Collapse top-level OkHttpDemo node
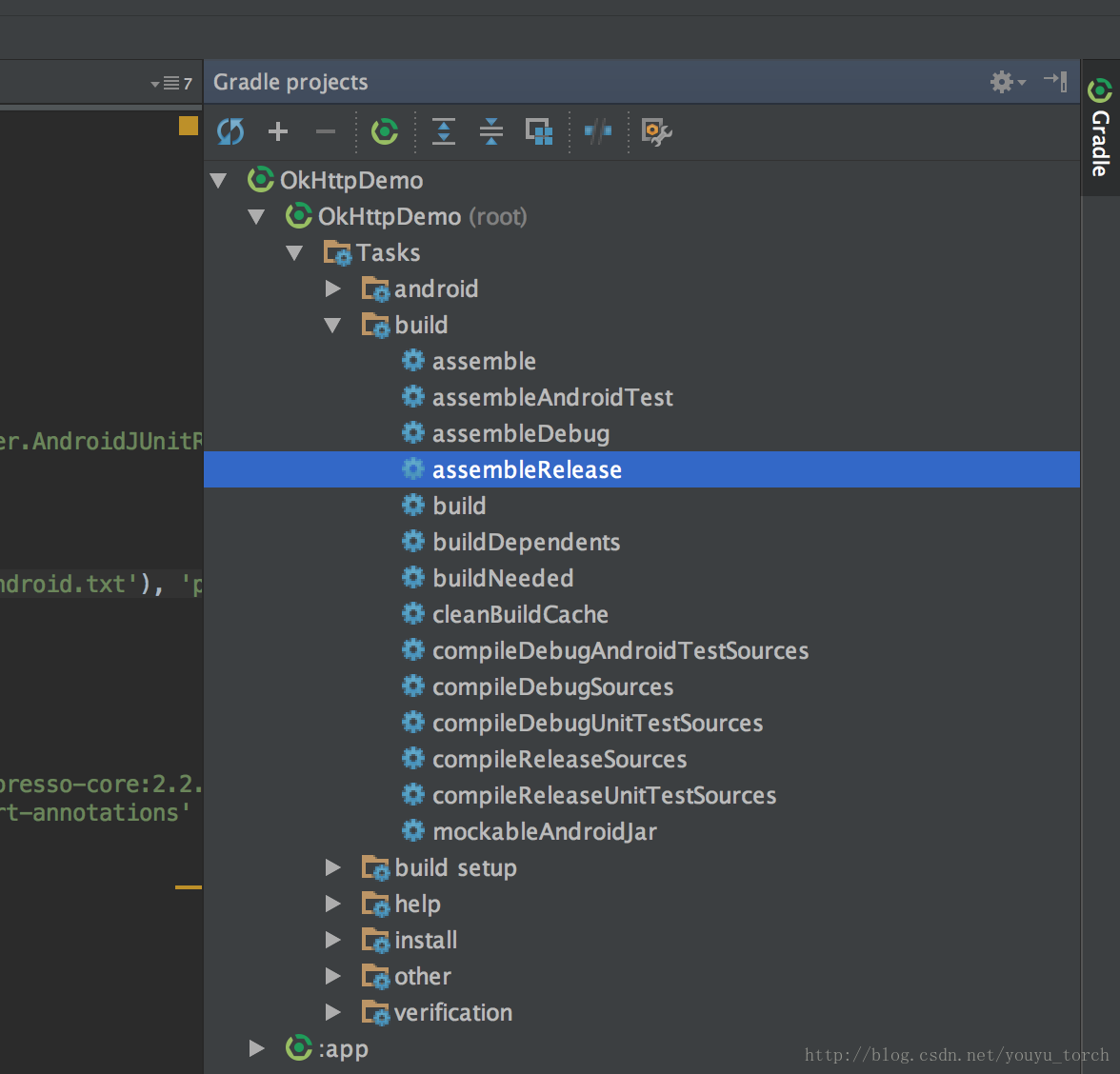This screenshot has height=1074, width=1120. [219, 181]
